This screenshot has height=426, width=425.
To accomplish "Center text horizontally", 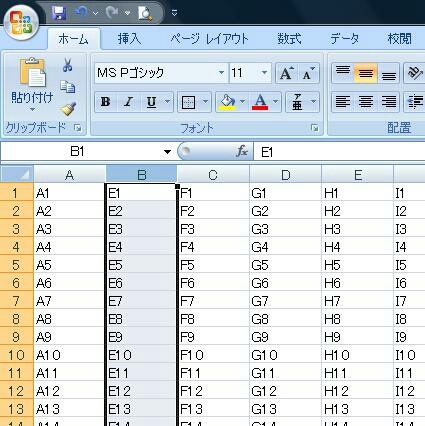I will click(x=365, y=102).
